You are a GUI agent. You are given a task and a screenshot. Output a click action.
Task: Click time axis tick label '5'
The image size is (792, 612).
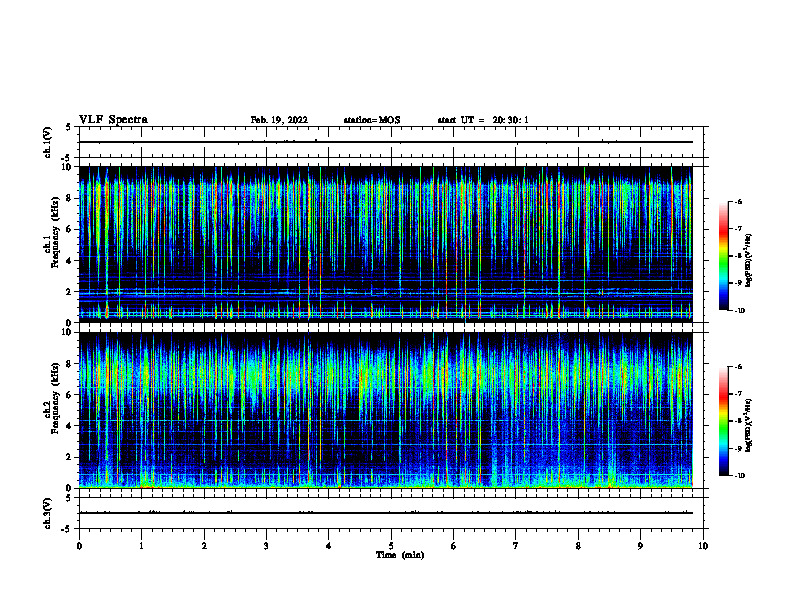[x=391, y=546]
